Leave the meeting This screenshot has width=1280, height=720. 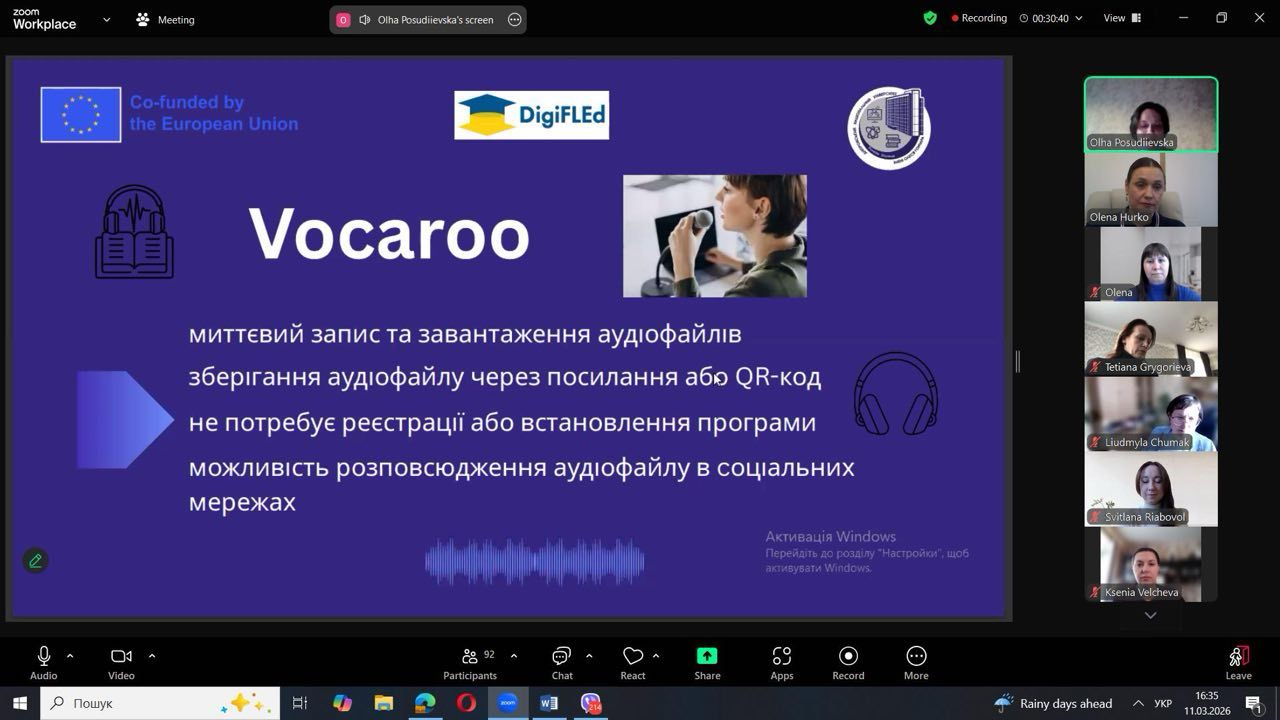(1238, 662)
